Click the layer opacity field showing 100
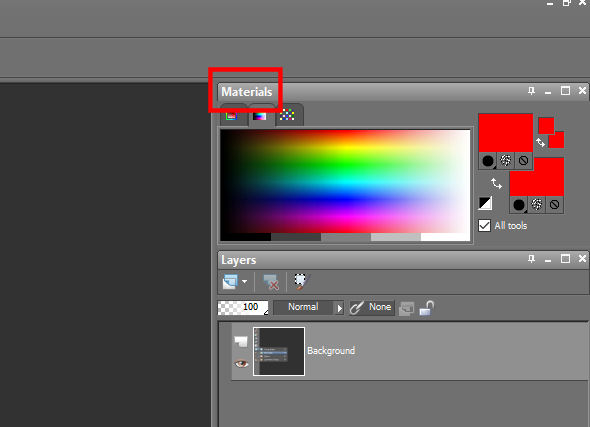 [x=243, y=307]
